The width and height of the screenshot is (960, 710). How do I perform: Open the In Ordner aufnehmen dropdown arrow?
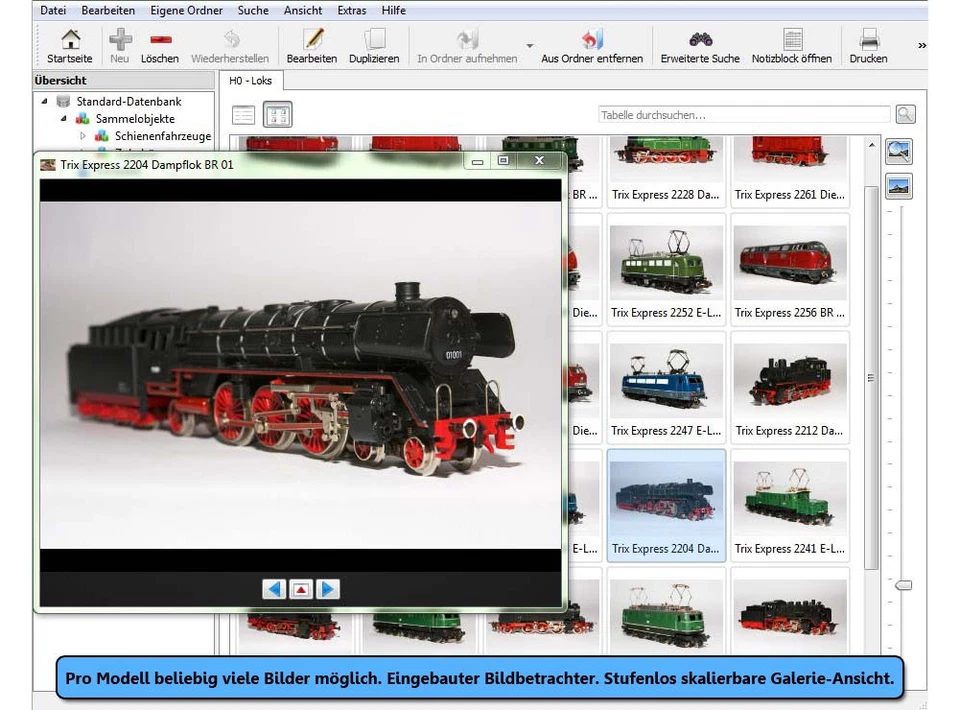528,46
